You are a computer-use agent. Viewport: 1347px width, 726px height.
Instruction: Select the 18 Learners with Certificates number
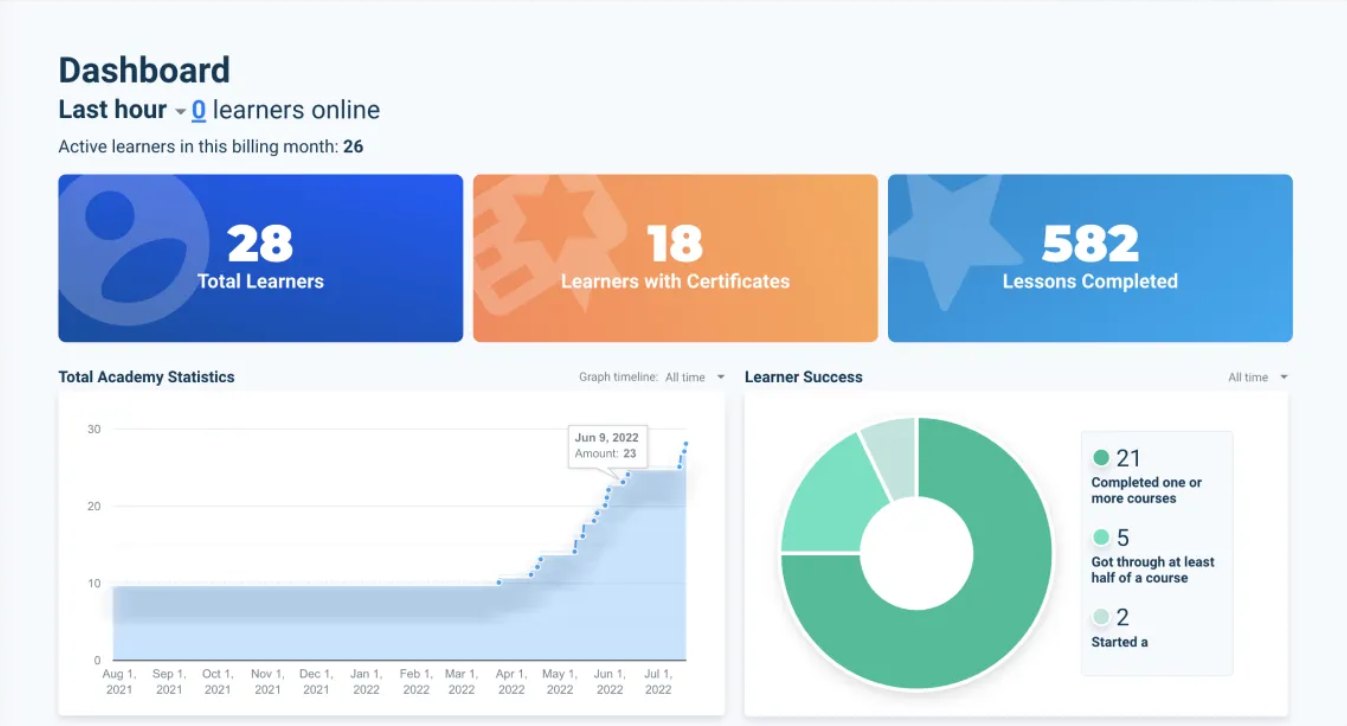click(675, 243)
